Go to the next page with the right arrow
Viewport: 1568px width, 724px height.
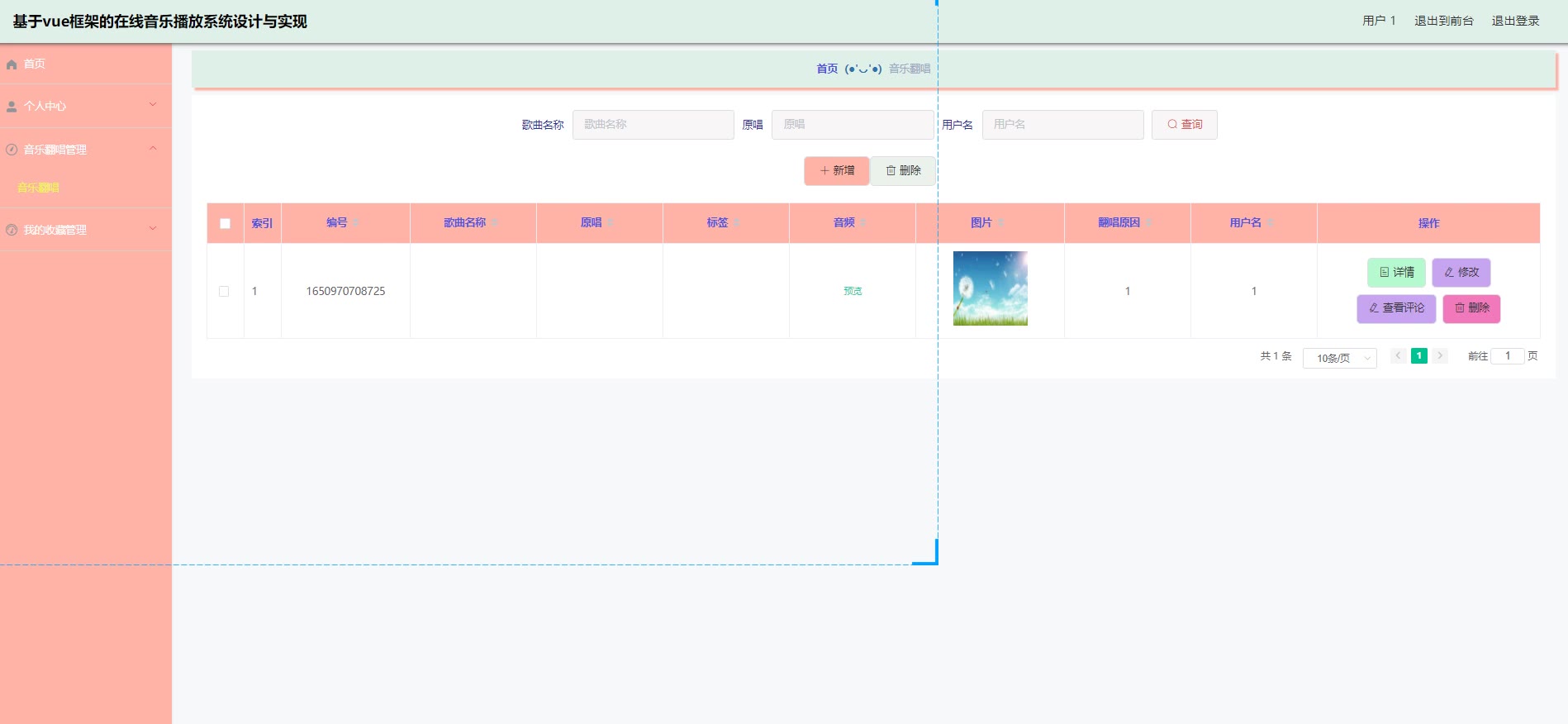coord(1440,356)
